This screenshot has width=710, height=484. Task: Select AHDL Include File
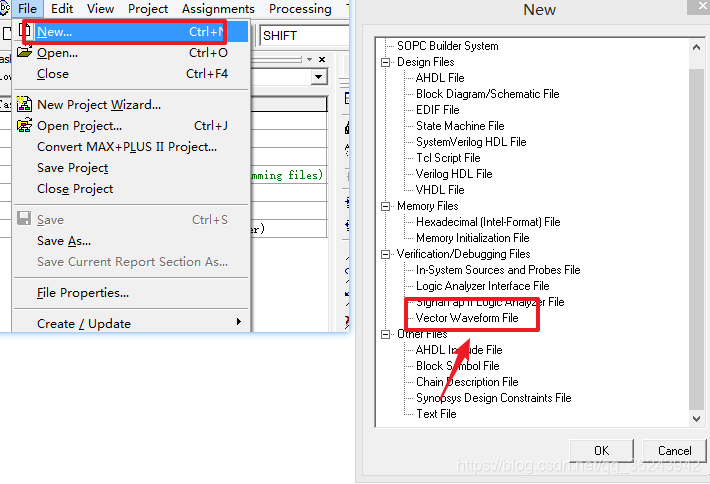pos(459,350)
